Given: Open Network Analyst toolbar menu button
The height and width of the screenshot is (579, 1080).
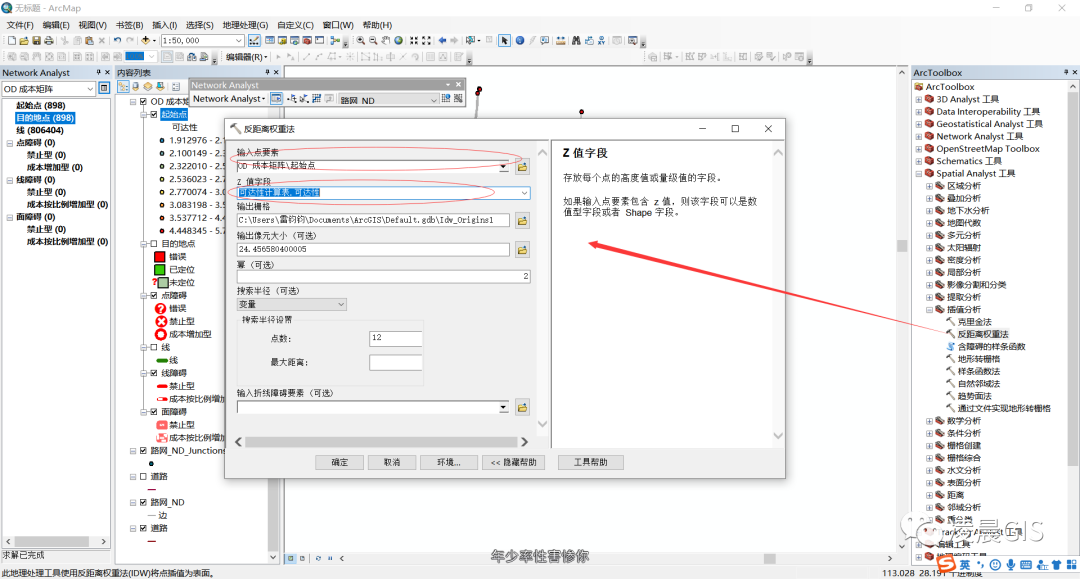Looking at the screenshot, I should (x=229, y=99).
